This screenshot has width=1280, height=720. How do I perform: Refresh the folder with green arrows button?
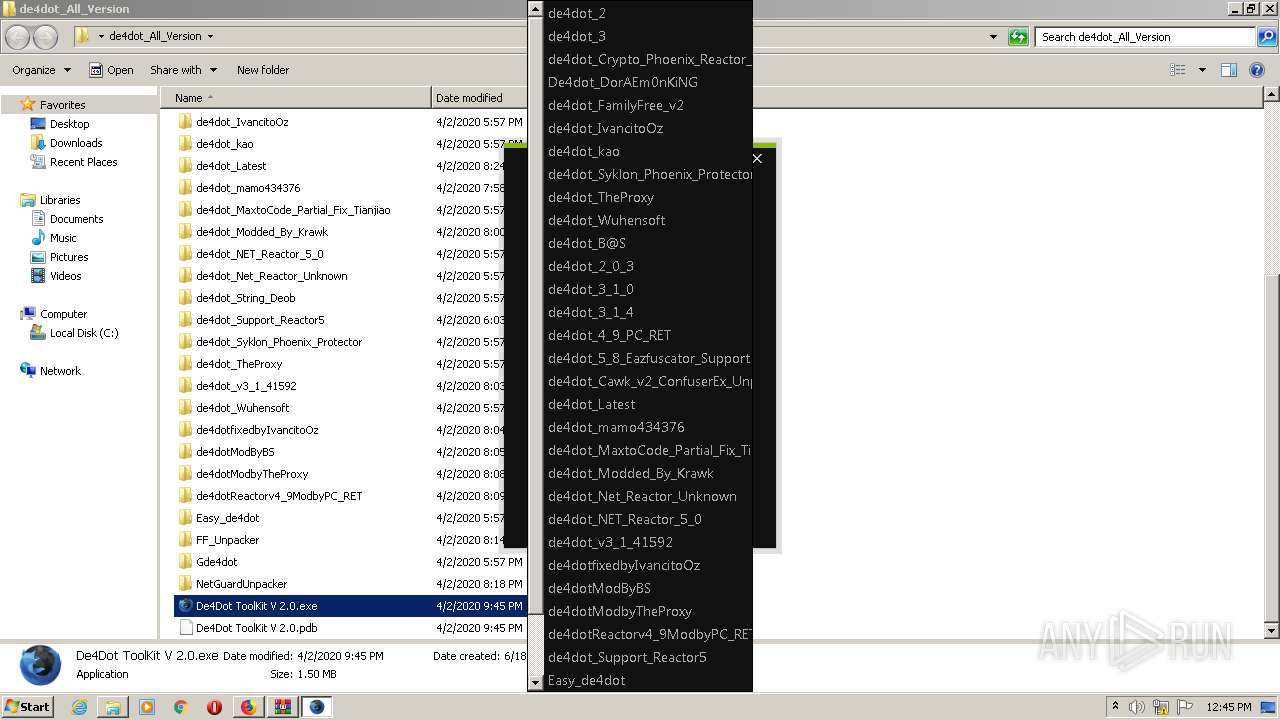(x=1018, y=37)
